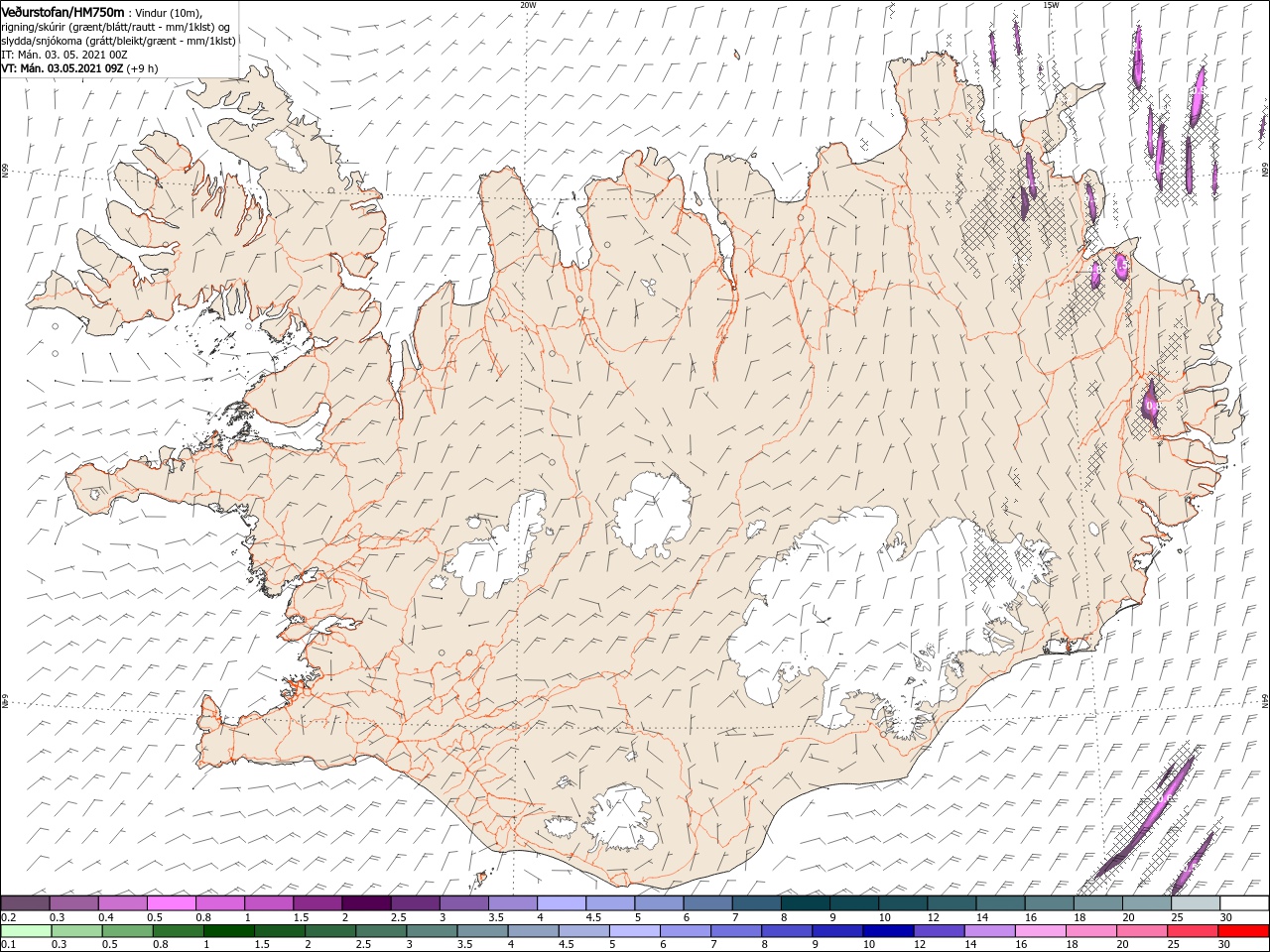The height and width of the screenshot is (952, 1270).
Task: Click the 20W longitude label
Action: (528, 5)
